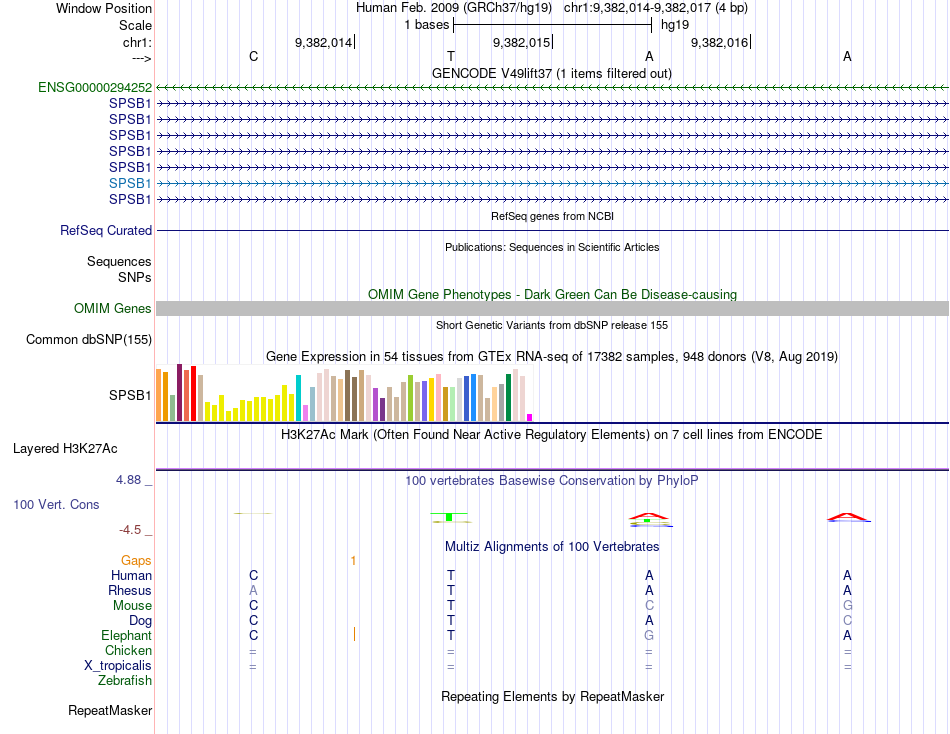Open Publications: Sequences in Scientific Articles title
The height and width of the screenshot is (734, 950).
[x=552, y=247]
